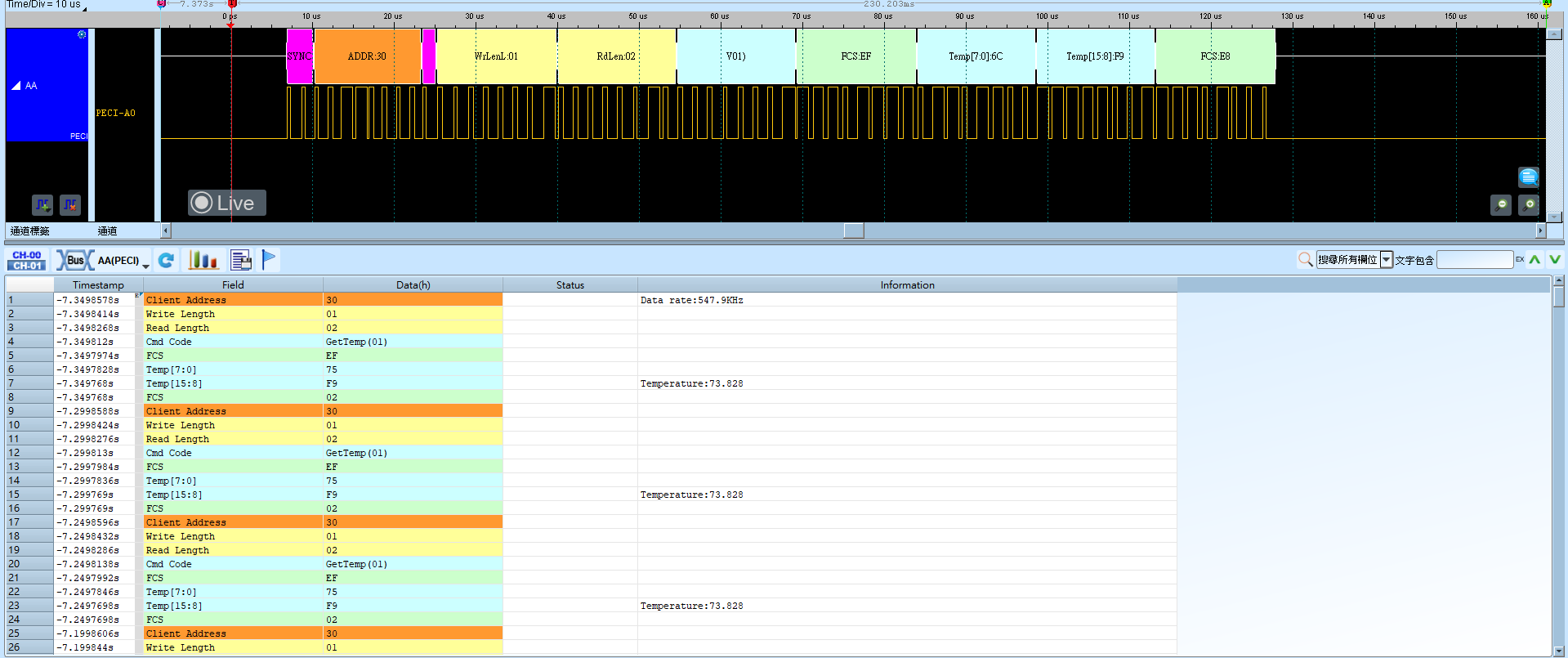This screenshot has height=658, width=1568.
Task: Click the 通道標籤 column label
Action: (30, 231)
